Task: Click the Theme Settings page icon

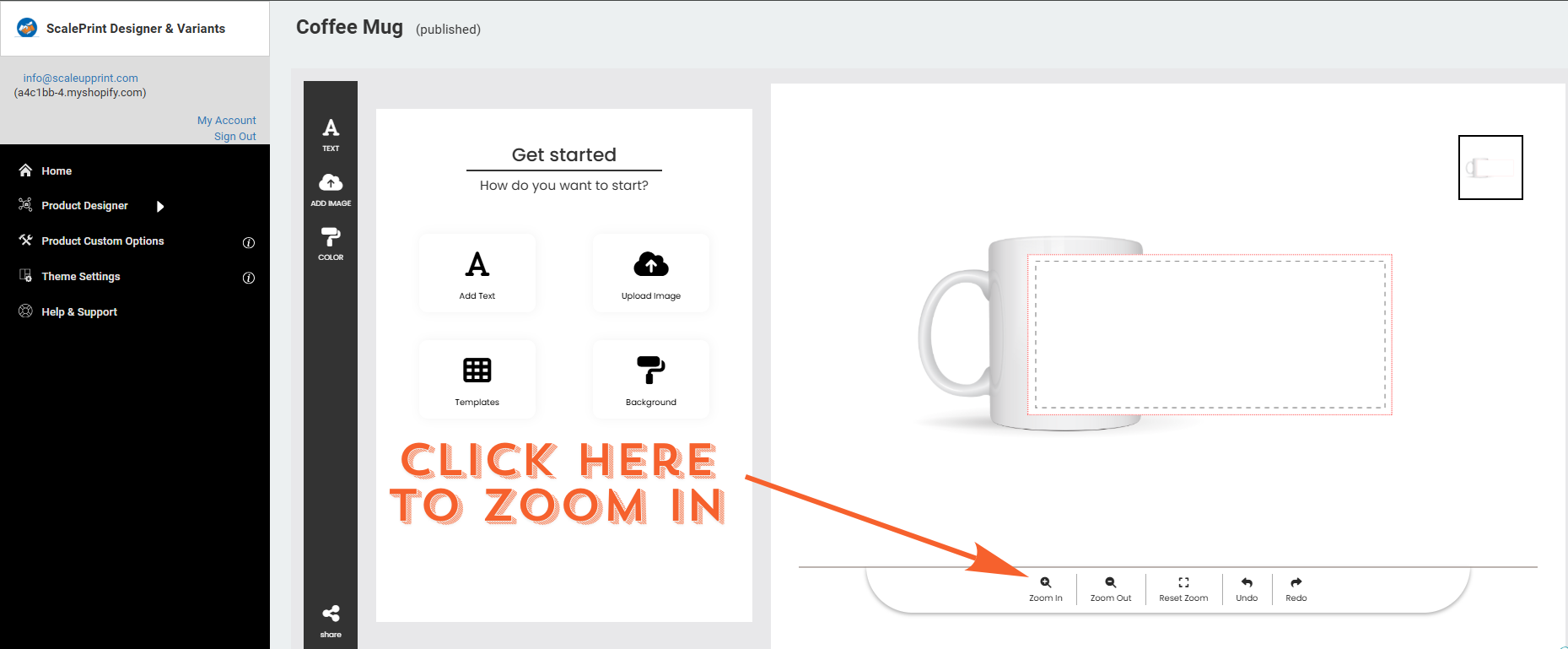Action: click(25, 275)
